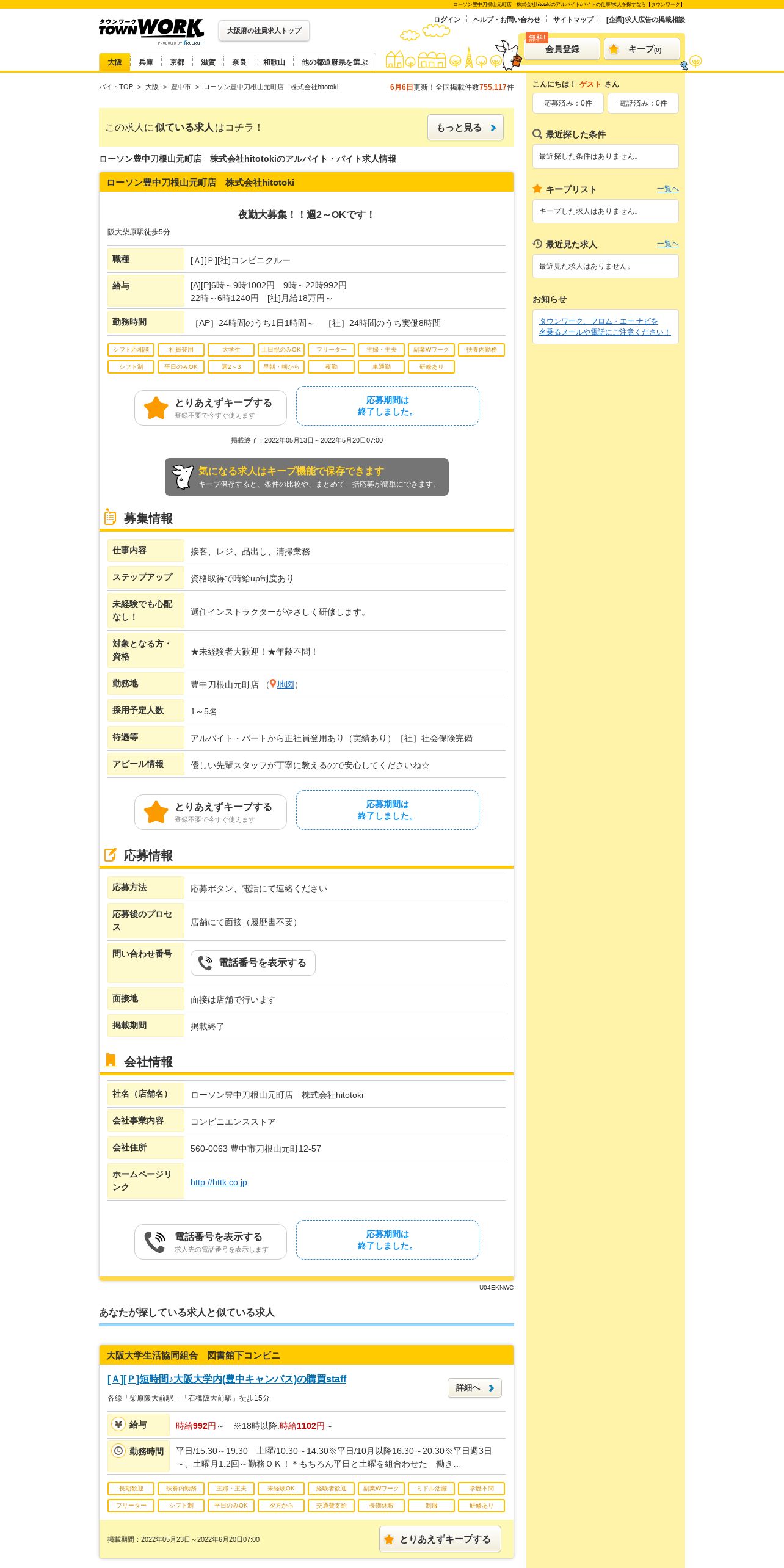Open ヘルプ・お問い合わせ link

point(507,20)
